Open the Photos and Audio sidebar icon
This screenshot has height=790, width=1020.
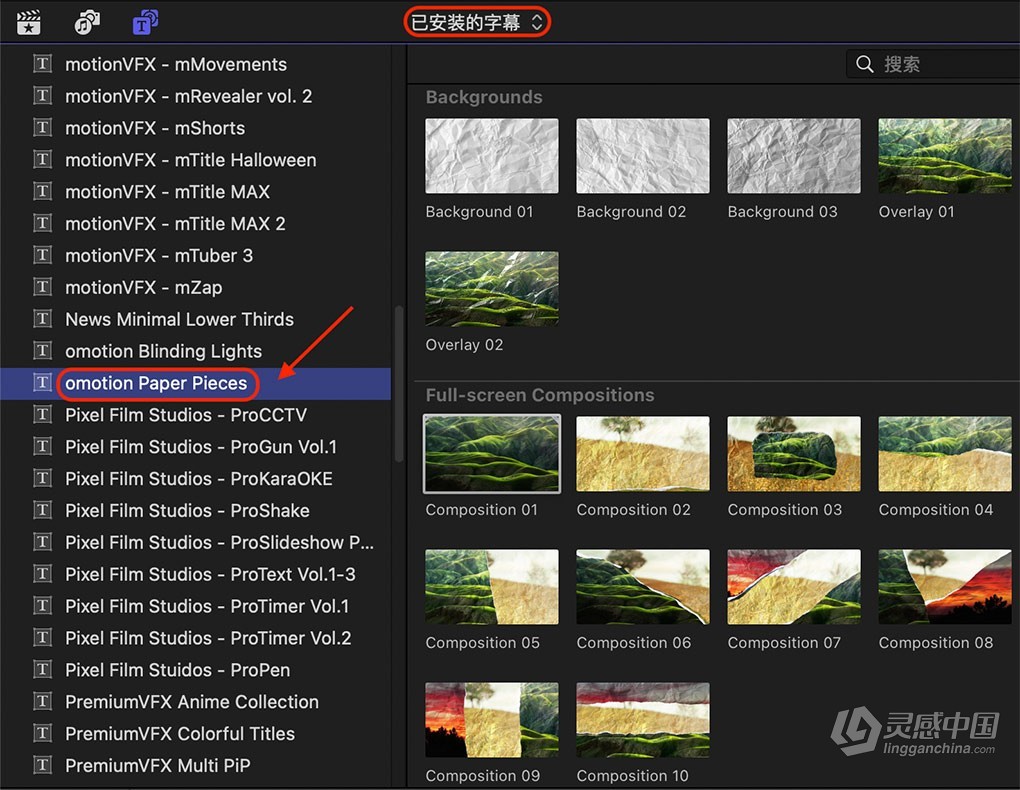click(87, 22)
